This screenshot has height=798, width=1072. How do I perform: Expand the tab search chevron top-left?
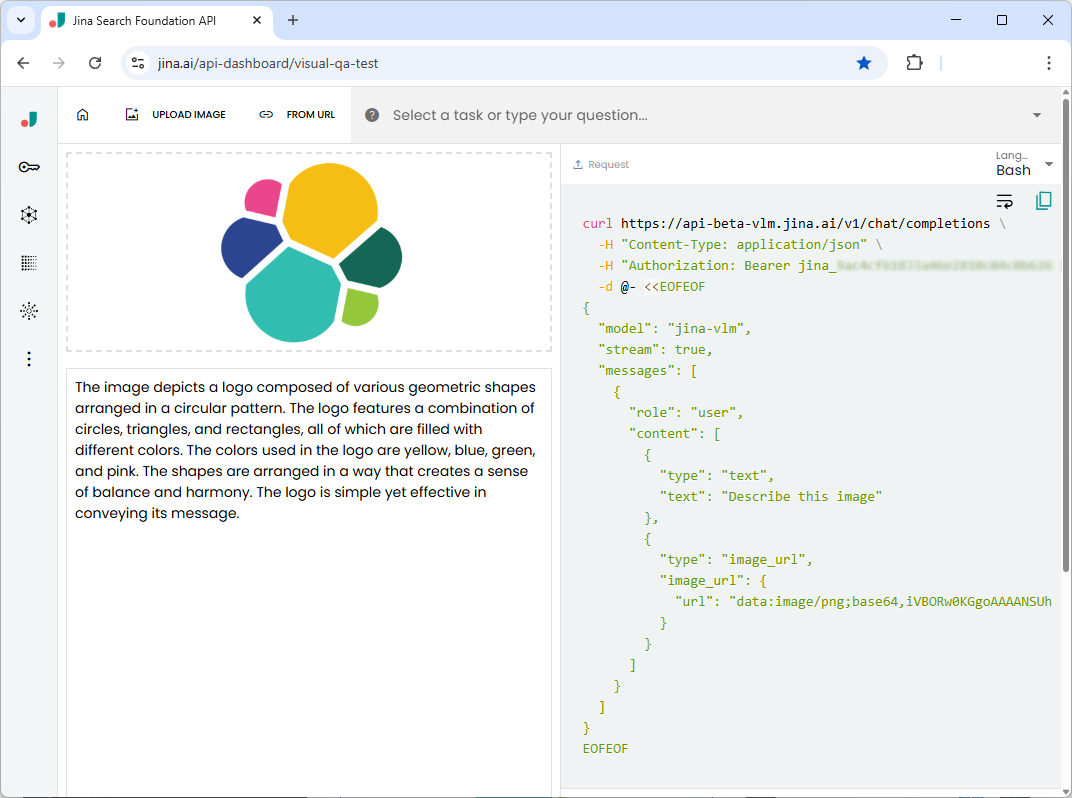pyautogui.click(x=20, y=19)
